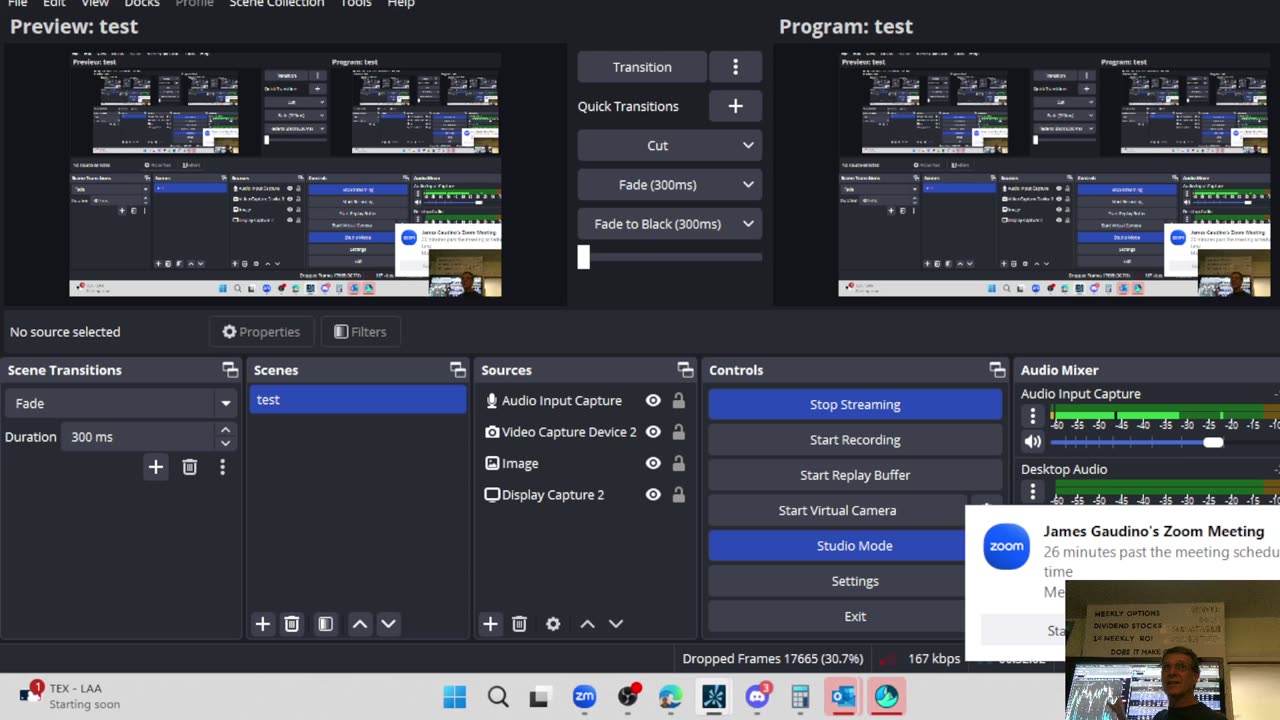This screenshot has height=720, width=1280.
Task: Hide the Video Capture Device 2 source
Action: pos(653,432)
